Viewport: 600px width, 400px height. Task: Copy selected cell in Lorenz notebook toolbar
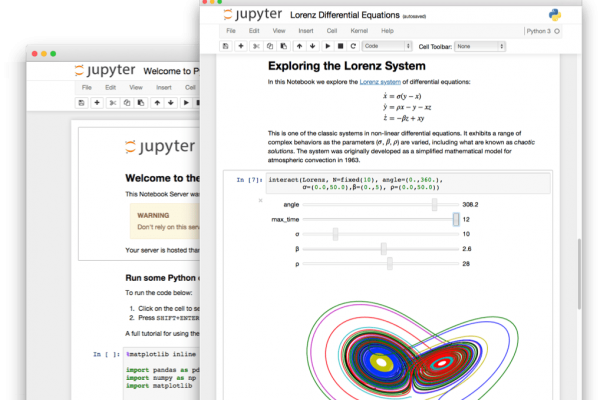(x=270, y=46)
